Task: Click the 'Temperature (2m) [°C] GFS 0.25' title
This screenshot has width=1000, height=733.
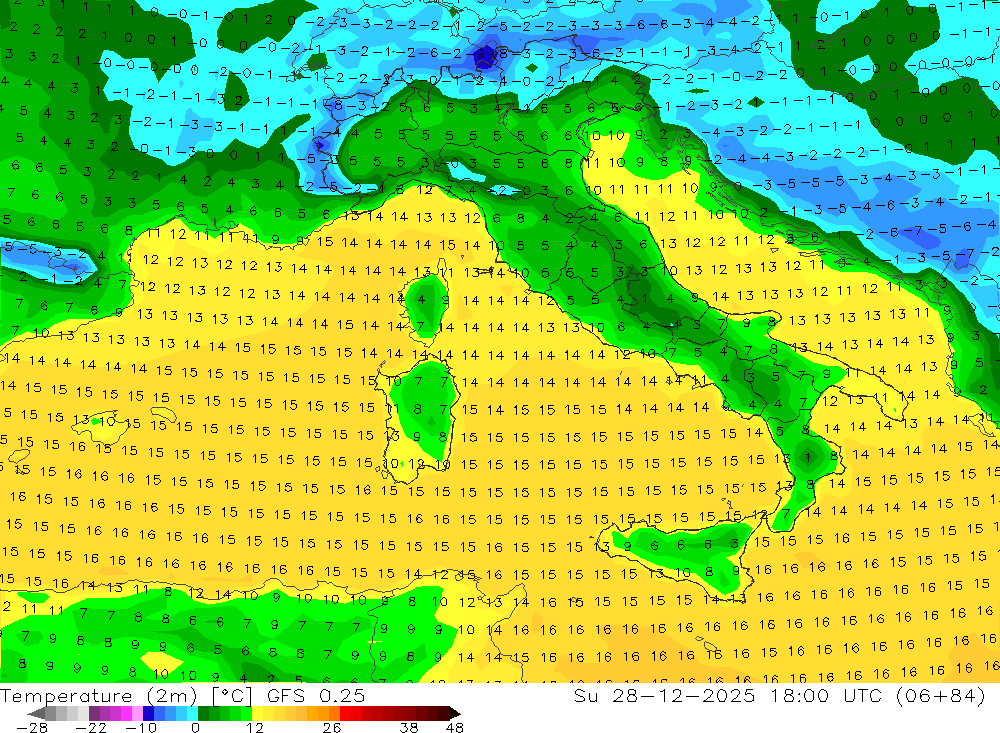Action: (x=182, y=695)
